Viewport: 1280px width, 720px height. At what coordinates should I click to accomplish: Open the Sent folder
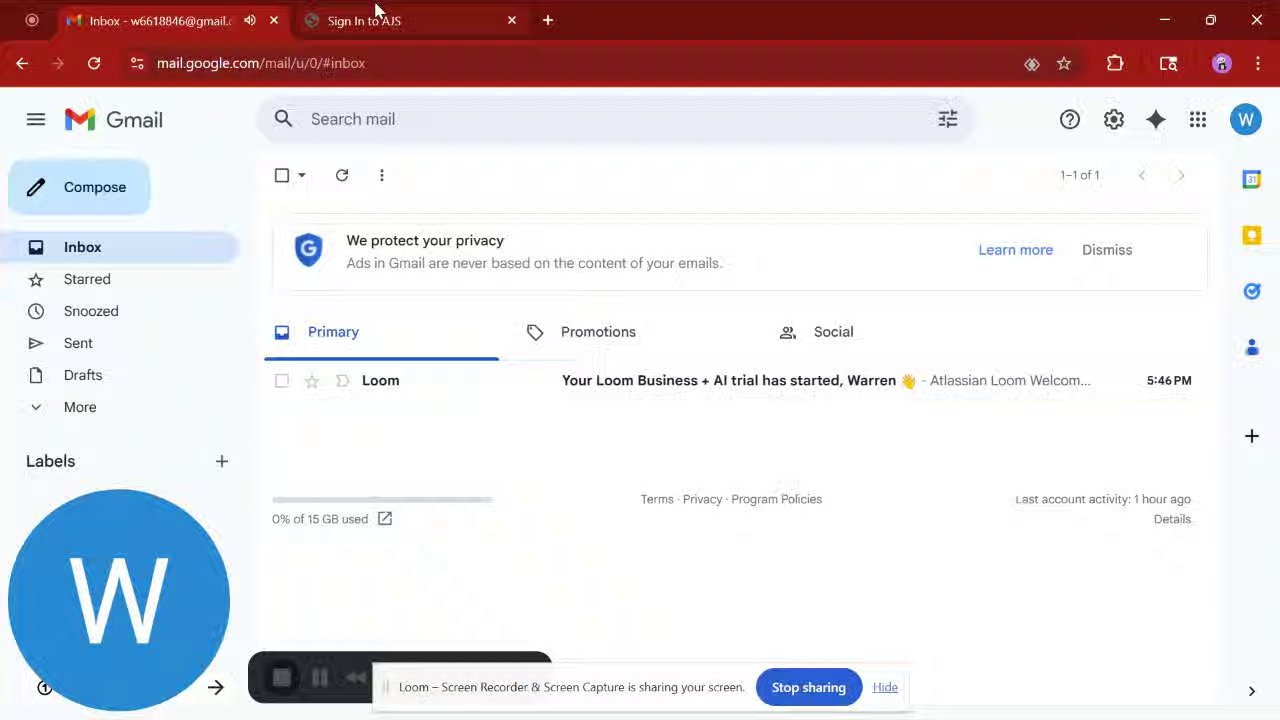click(119, 343)
